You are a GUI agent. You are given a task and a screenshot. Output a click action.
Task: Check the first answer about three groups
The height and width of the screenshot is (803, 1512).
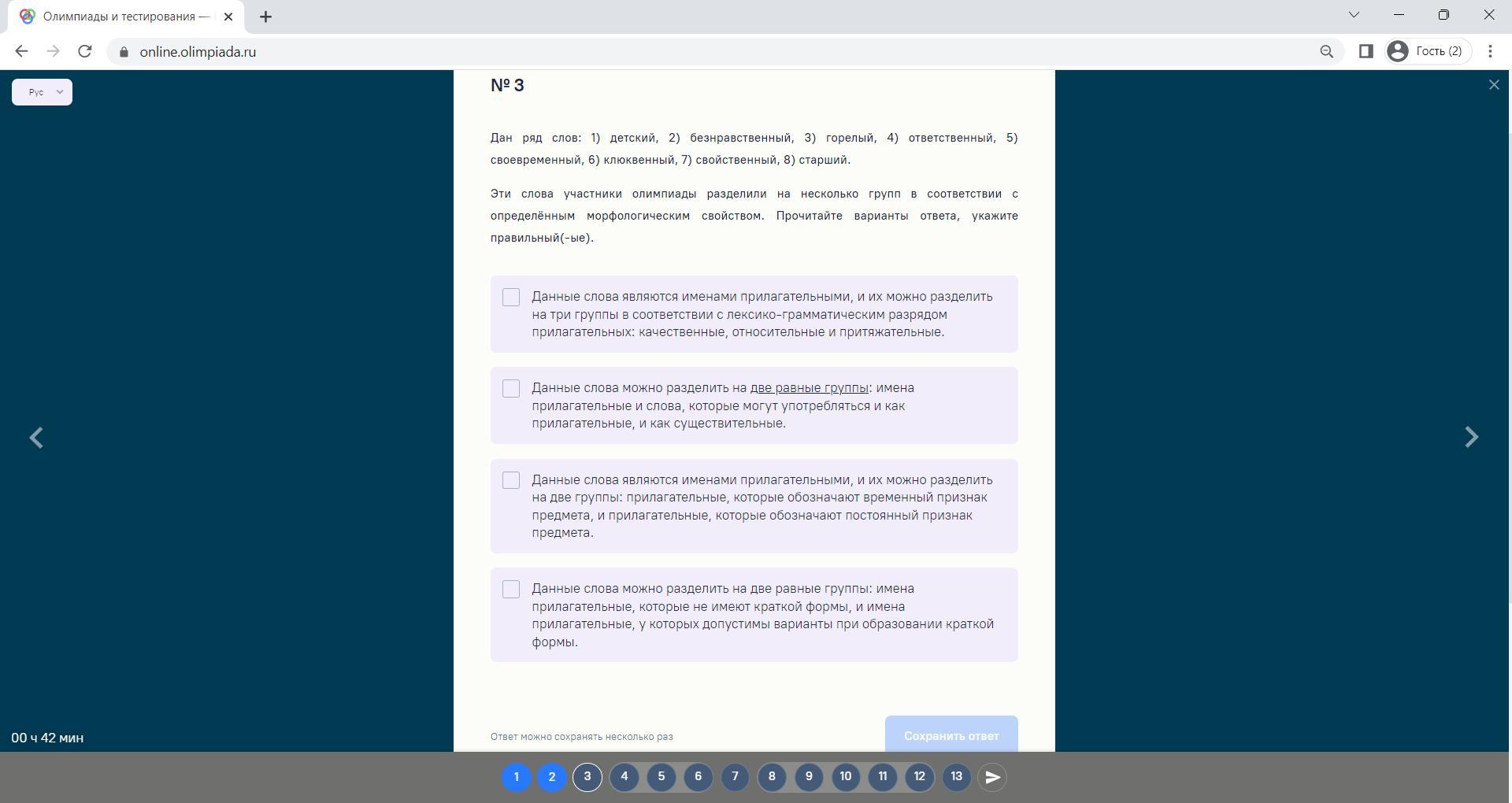[511, 298]
